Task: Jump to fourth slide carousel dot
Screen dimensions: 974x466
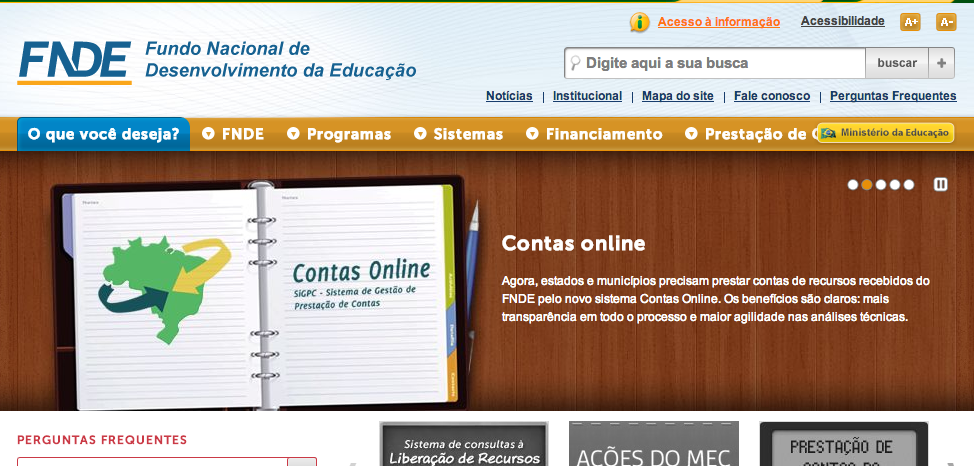Action: coord(894,185)
